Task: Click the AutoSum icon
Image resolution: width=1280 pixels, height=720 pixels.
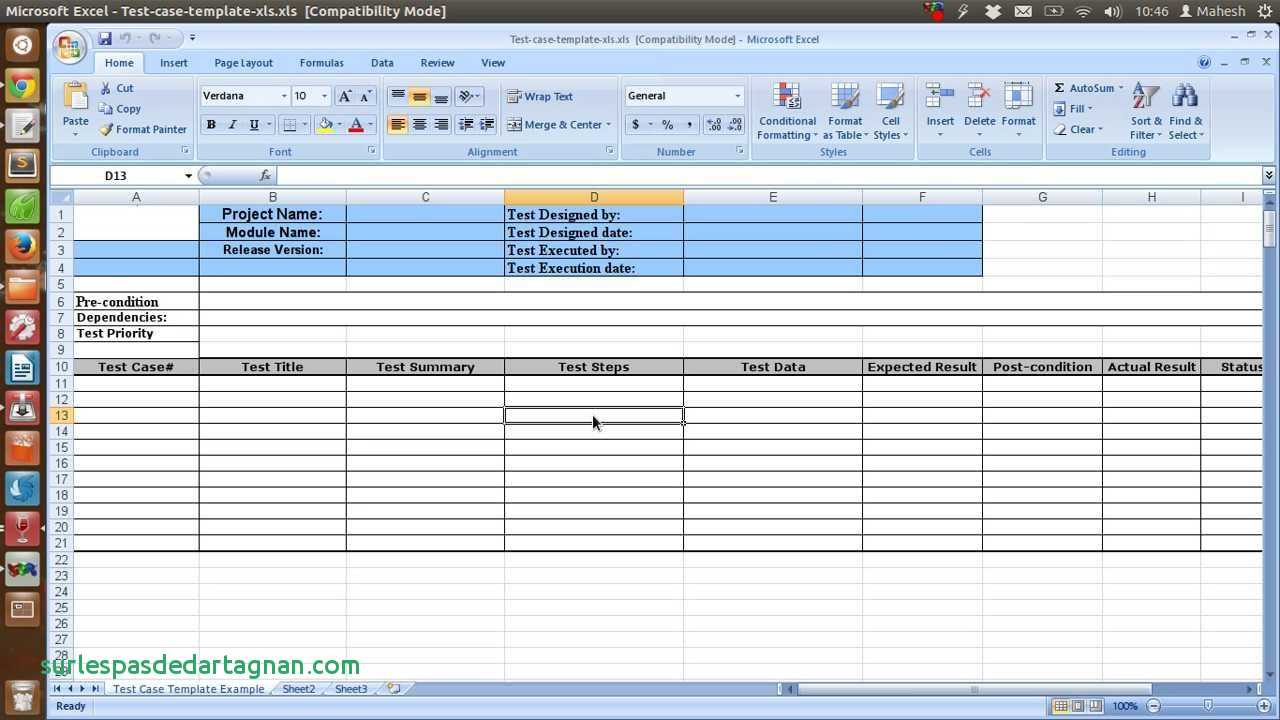Action: pos(1085,88)
